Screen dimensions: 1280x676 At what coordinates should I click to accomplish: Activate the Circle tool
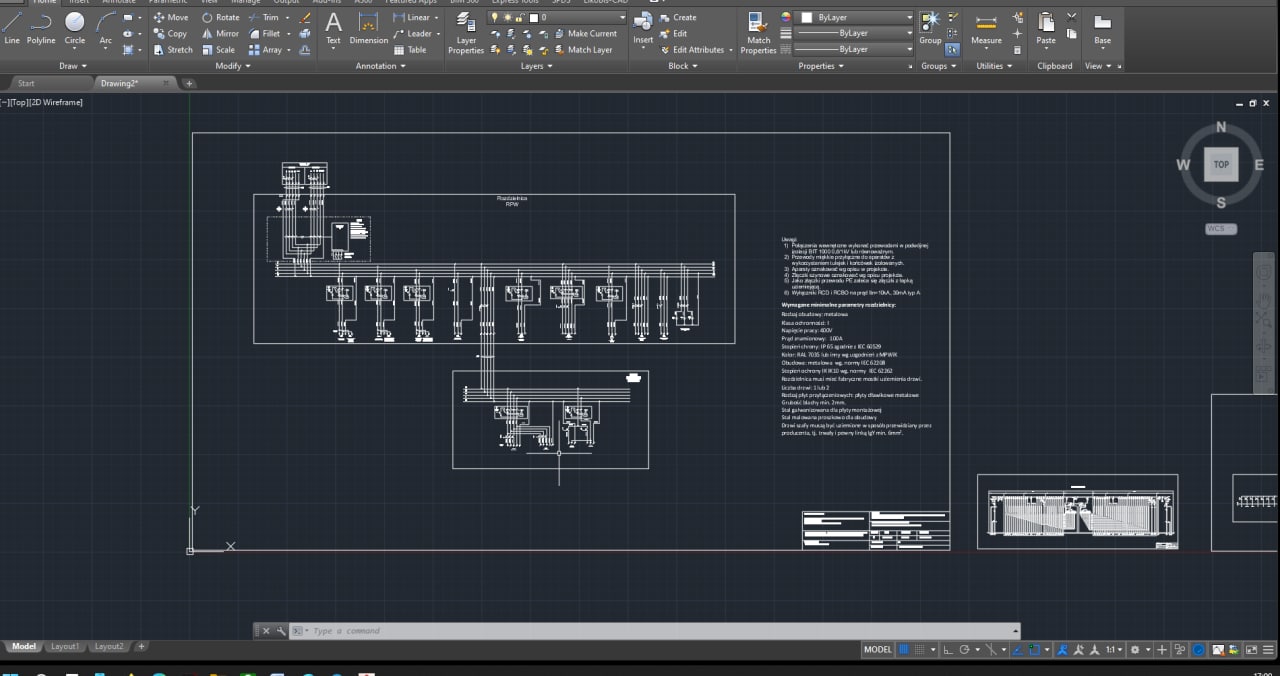click(x=75, y=27)
